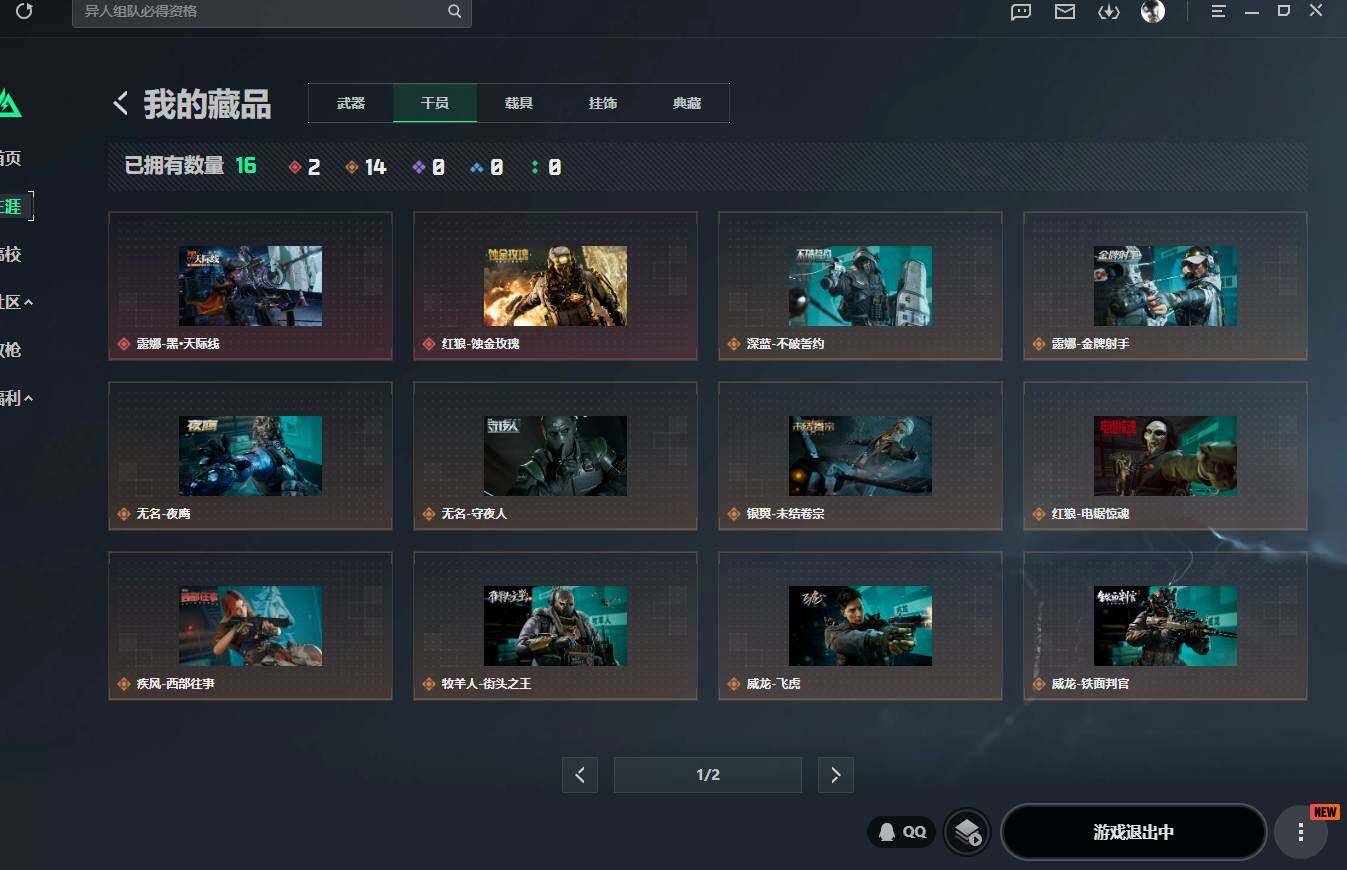Click the green rarity icon in count bar
The height and width of the screenshot is (870, 1347).
click(x=535, y=167)
